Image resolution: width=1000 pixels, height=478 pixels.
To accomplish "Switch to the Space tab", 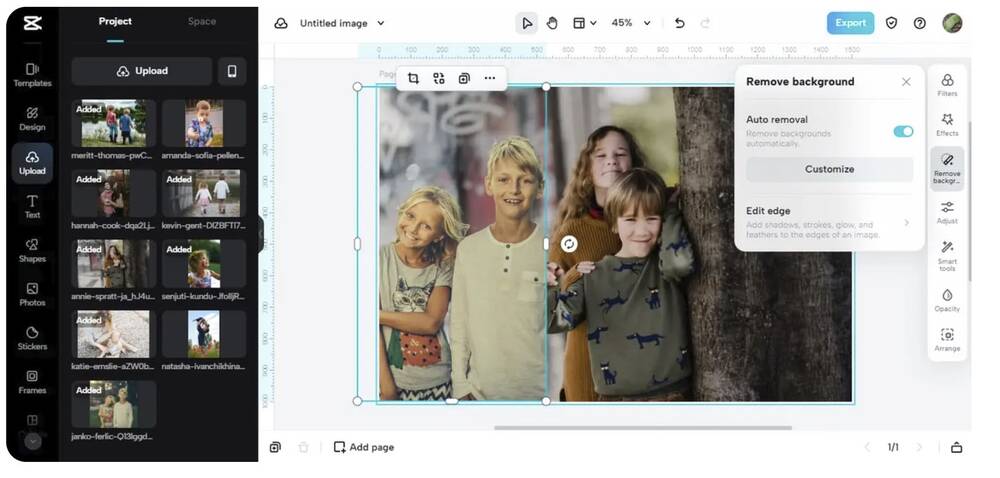I will [x=201, y=21].
